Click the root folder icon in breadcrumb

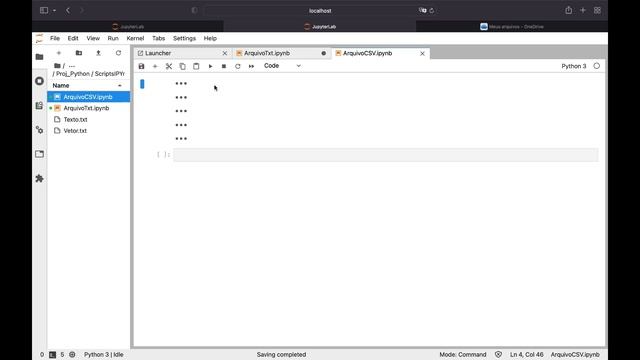[58, 66]
